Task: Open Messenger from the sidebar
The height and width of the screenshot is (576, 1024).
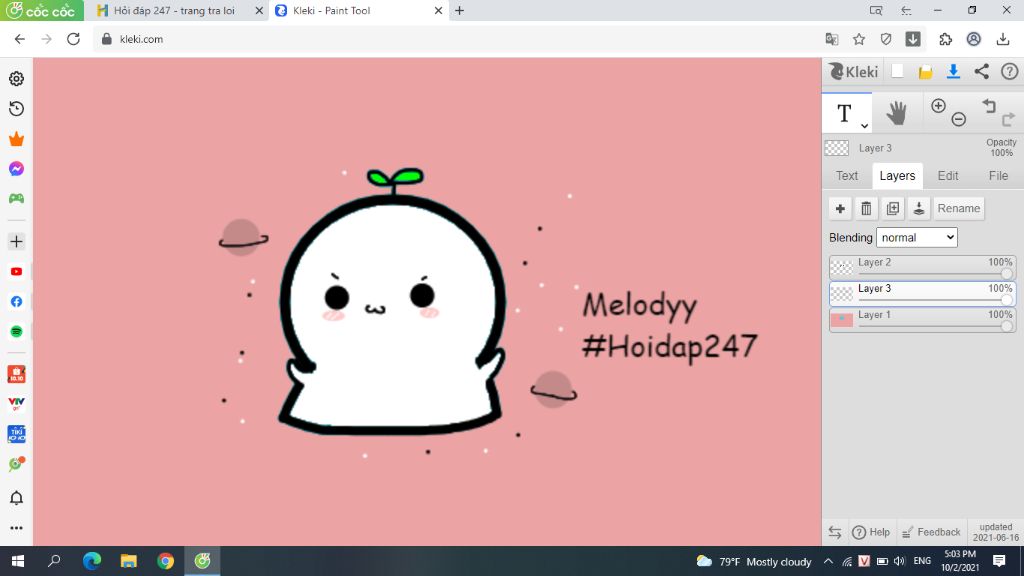Action: tap(16, 168)
